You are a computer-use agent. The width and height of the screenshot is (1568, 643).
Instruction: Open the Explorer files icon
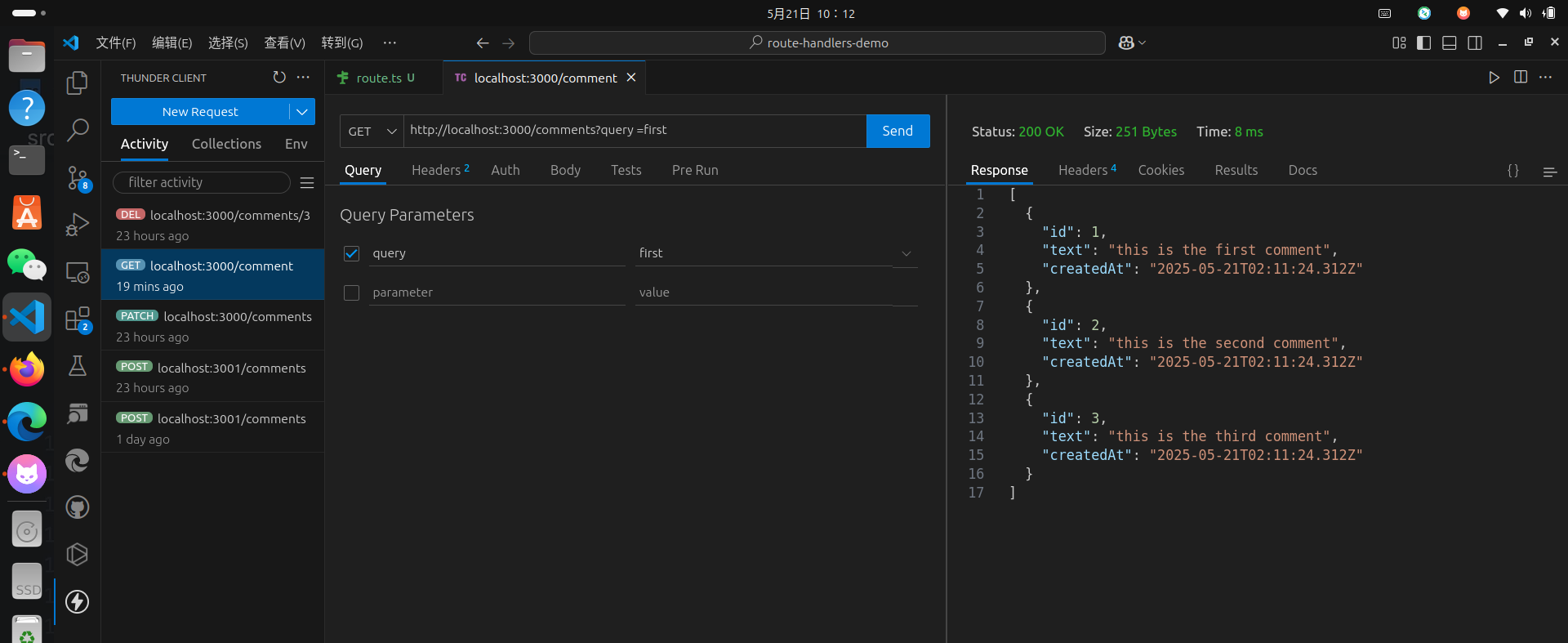pos(78,83)
